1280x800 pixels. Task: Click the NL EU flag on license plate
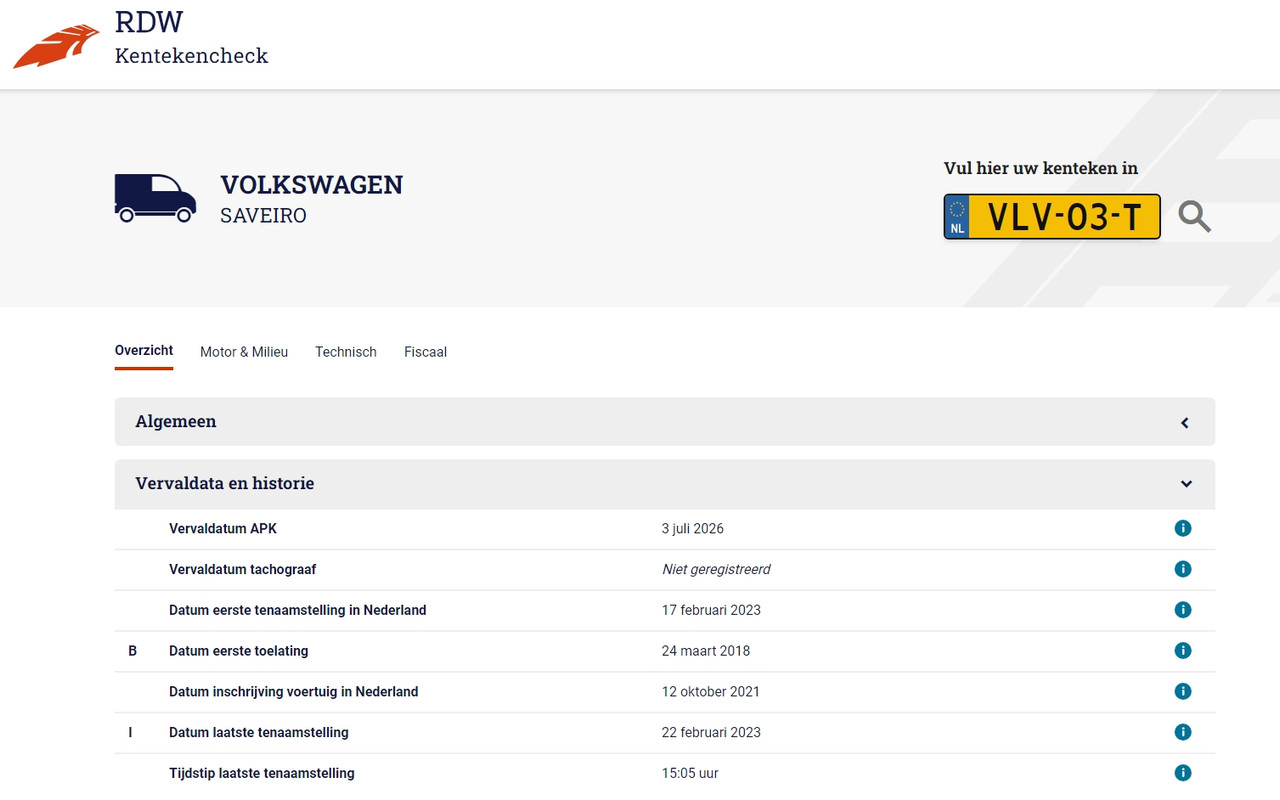point(957,217)
